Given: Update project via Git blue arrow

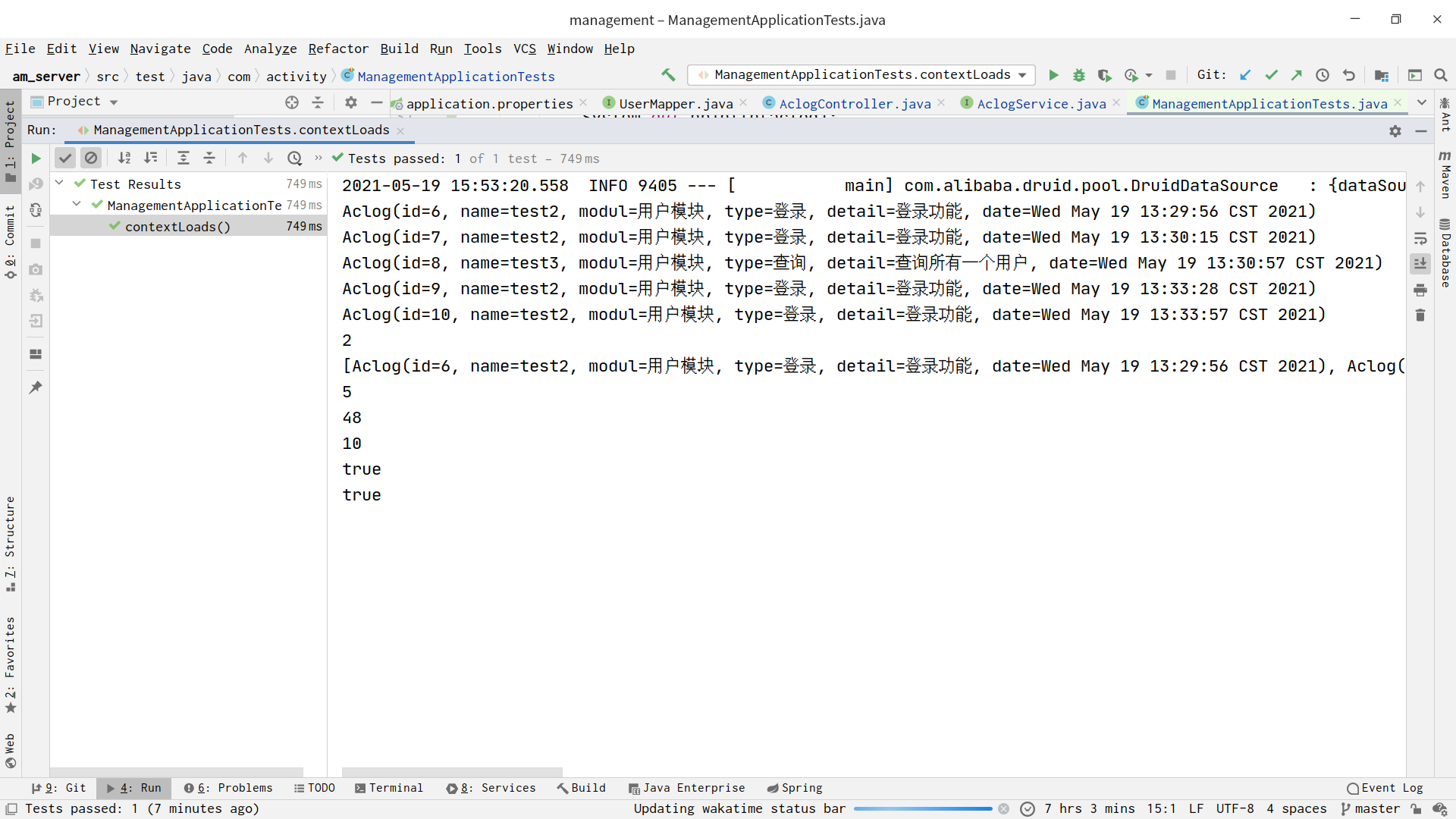Looking at the screenshot, I should pos(1245,75).
